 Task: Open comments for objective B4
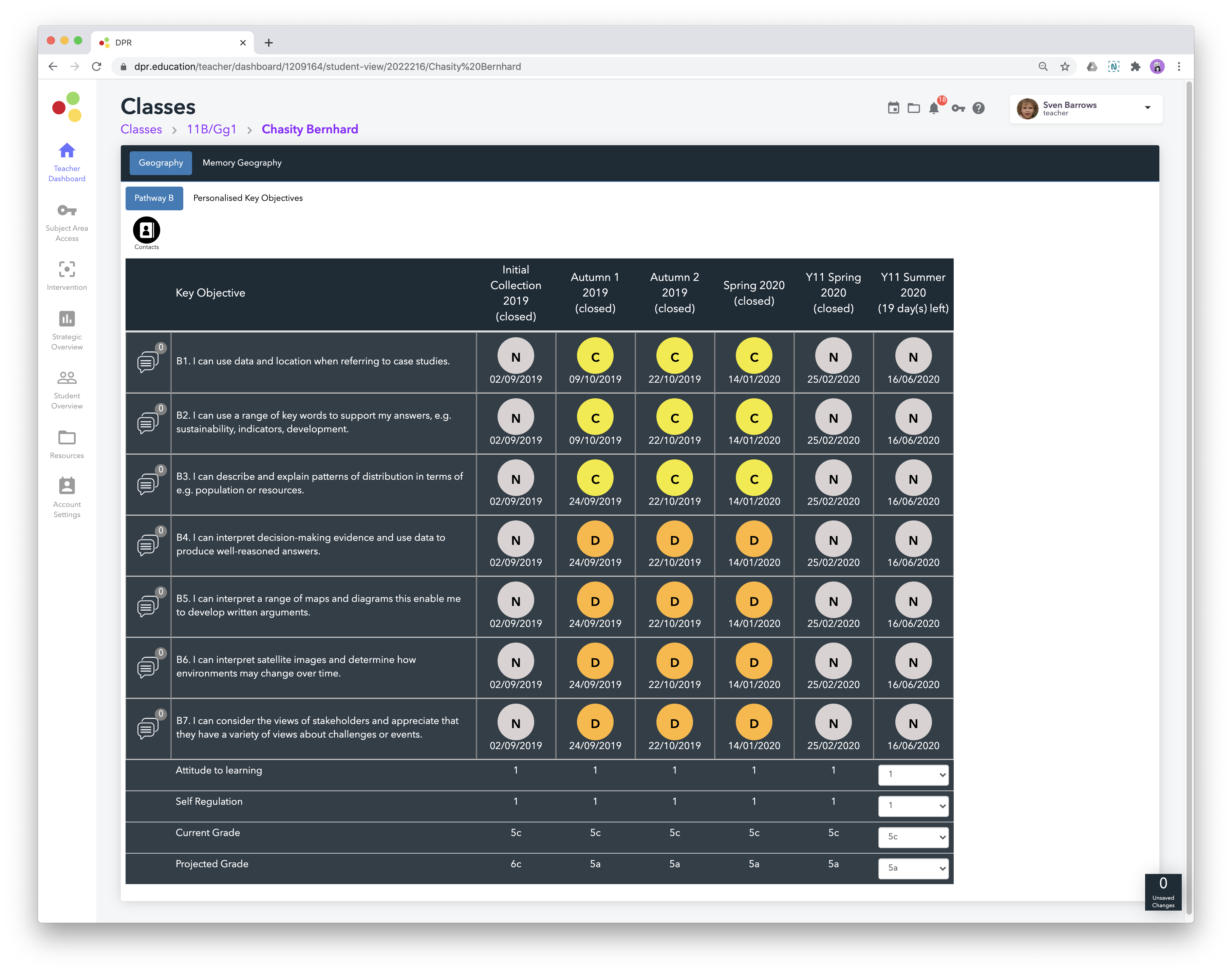(x=148, y=545)
